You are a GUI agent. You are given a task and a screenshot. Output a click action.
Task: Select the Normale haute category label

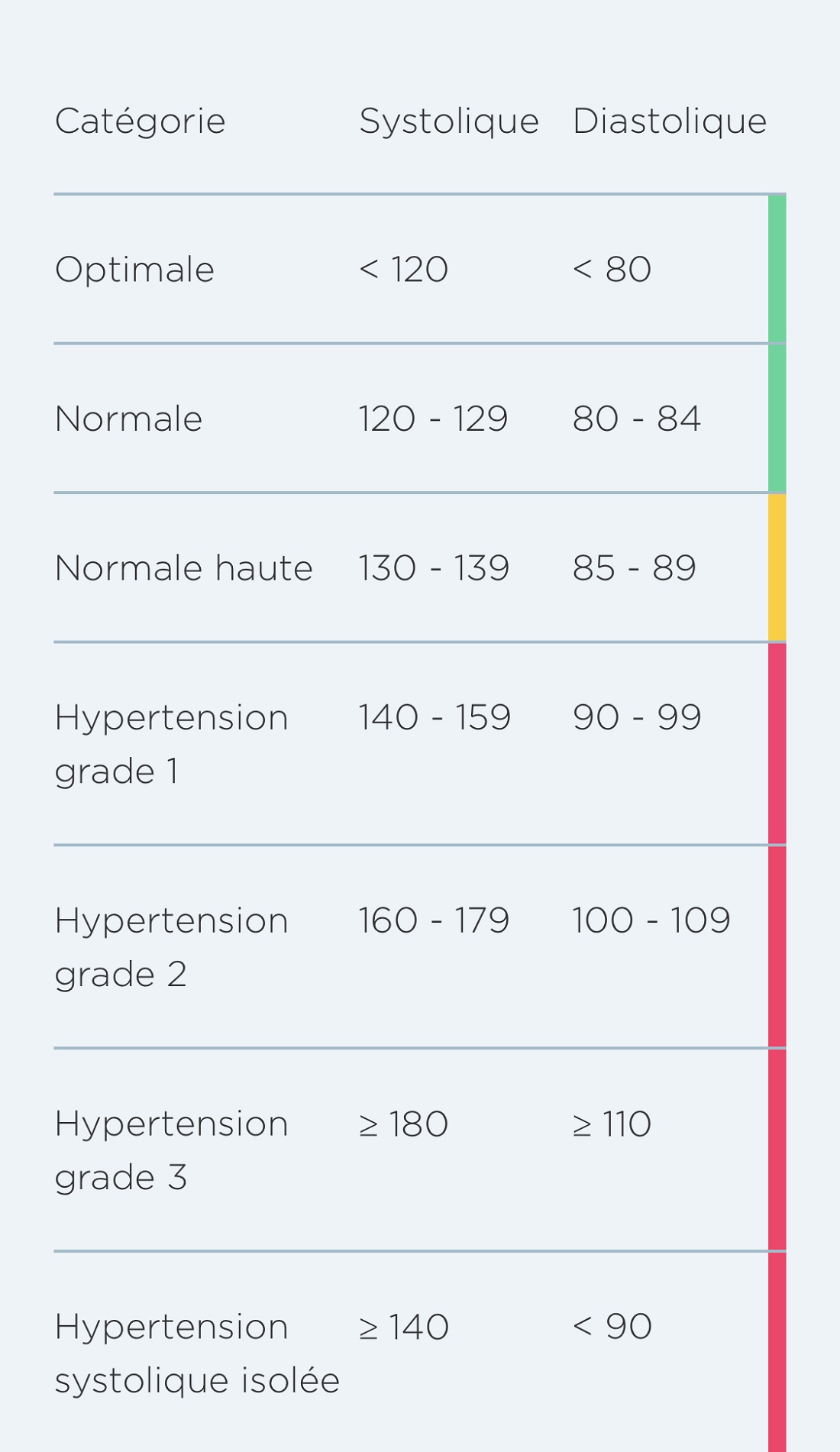pos(183,568)
